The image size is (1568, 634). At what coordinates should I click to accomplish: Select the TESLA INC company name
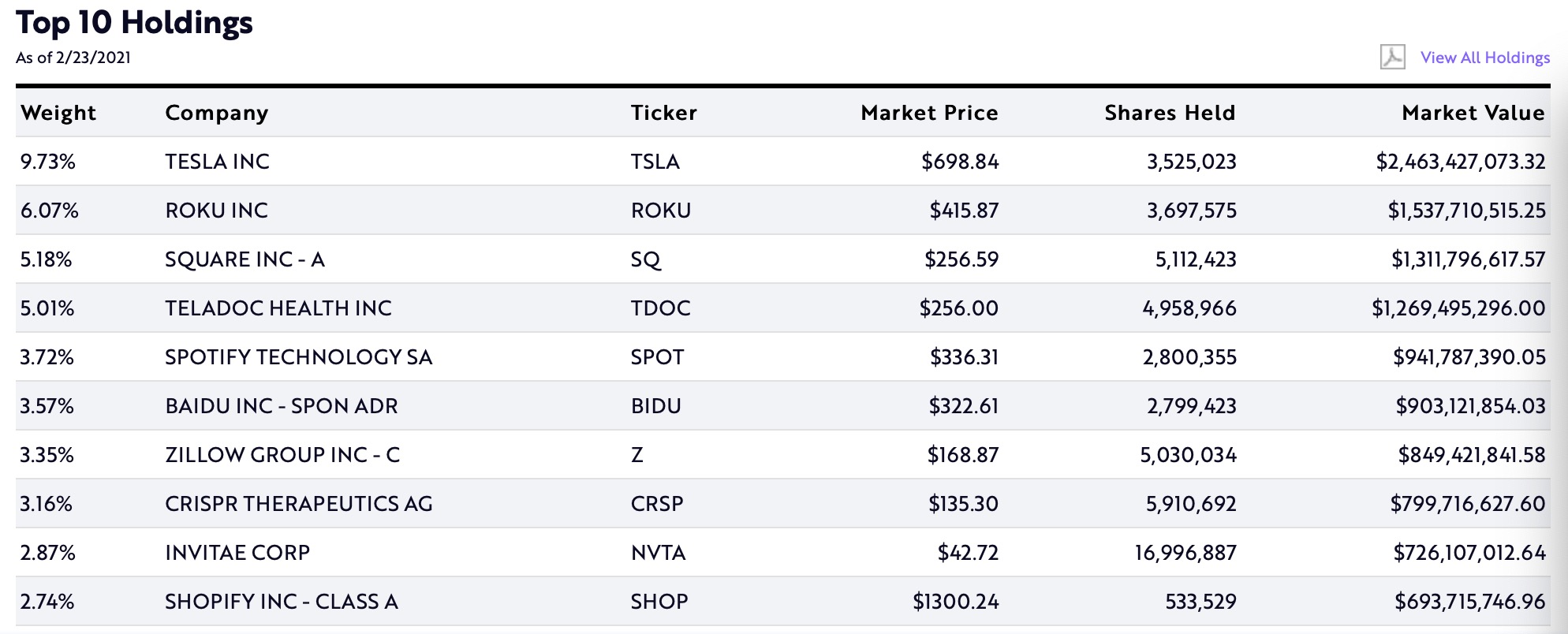tap(218, 162)
